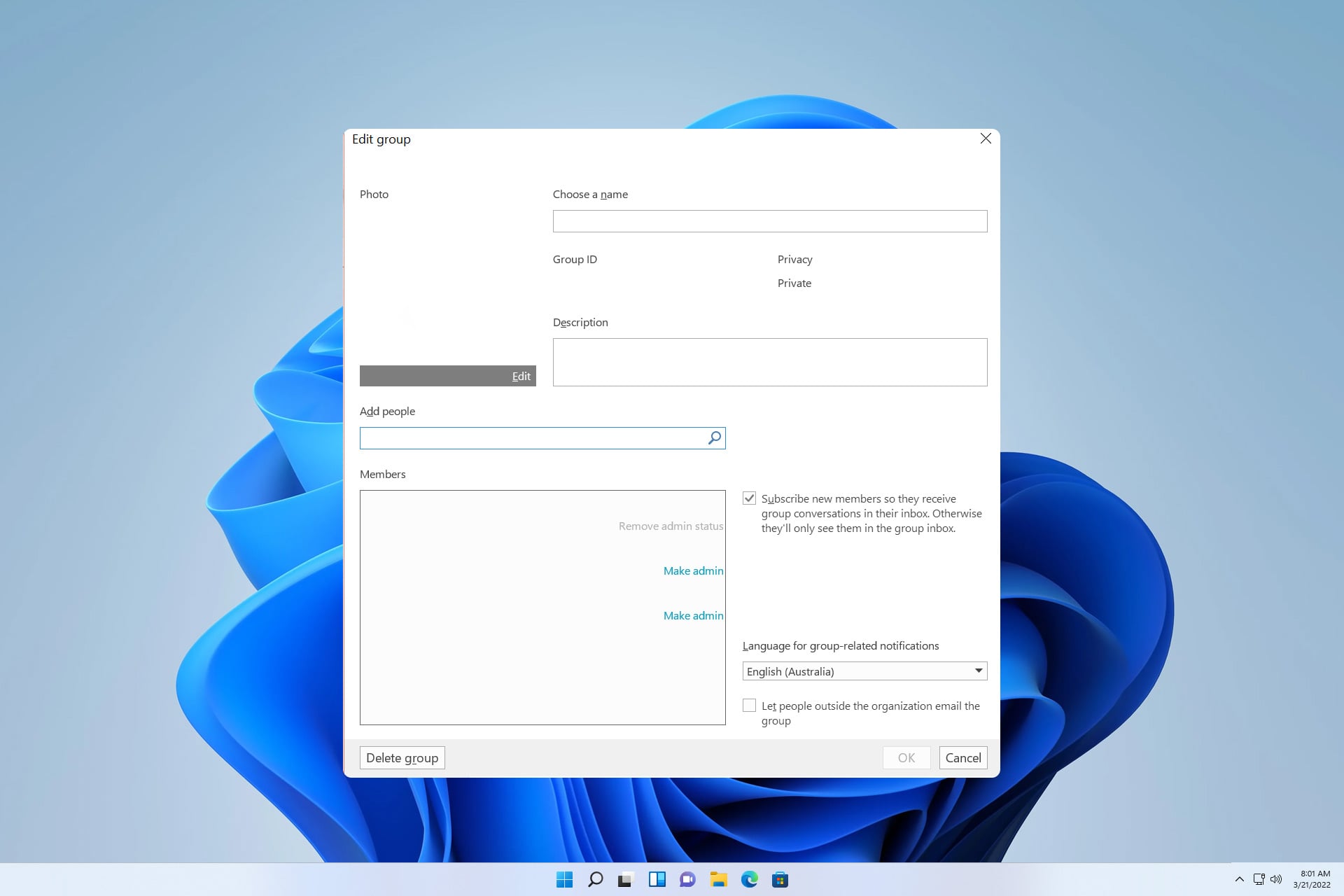Open taskbar Search
The height and width of the screenshot is (896, 1344).
[595, 879]
